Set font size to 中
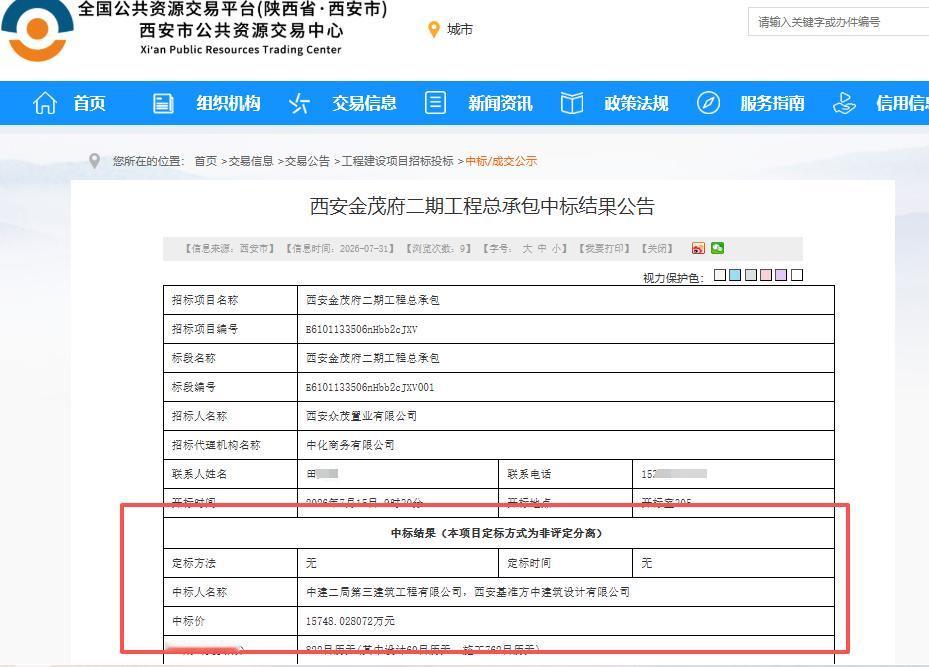The height and width of the screenshot is (667, 929). point(542,249)
